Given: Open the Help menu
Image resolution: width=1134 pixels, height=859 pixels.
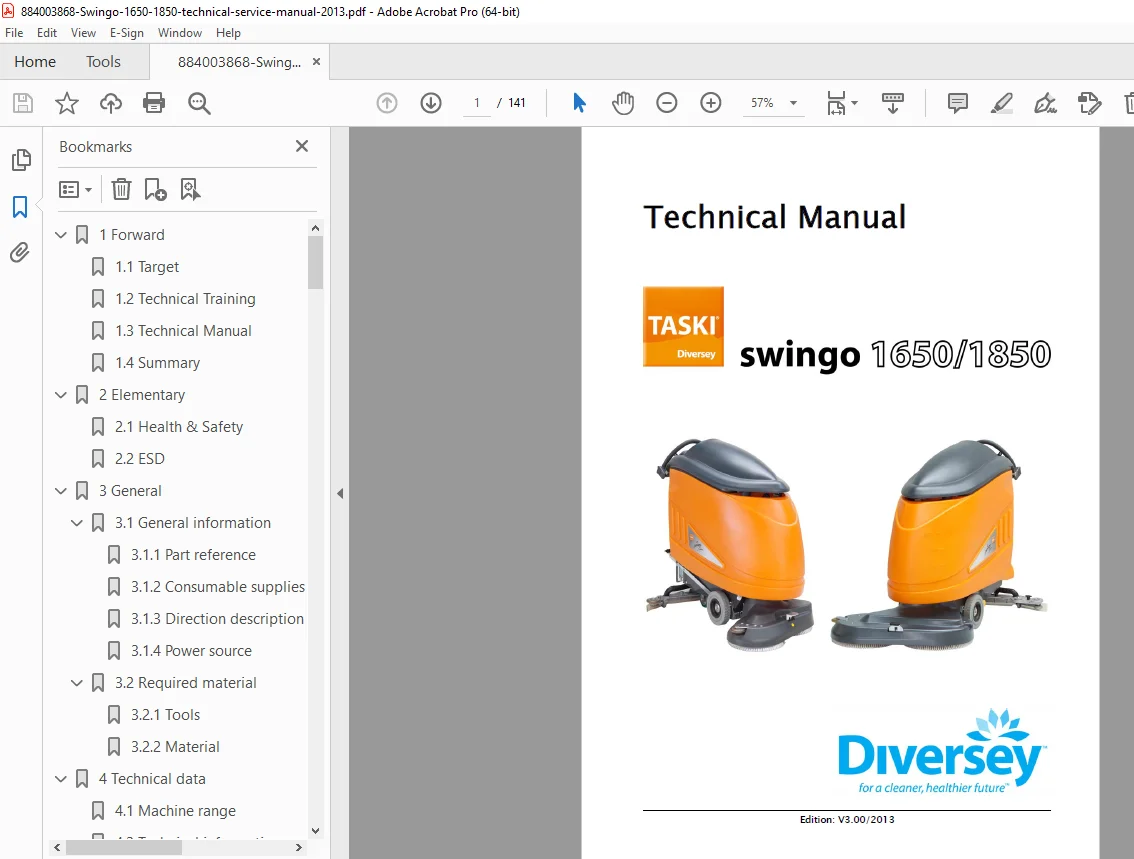Looking at the screenshot, I should 228,33.
